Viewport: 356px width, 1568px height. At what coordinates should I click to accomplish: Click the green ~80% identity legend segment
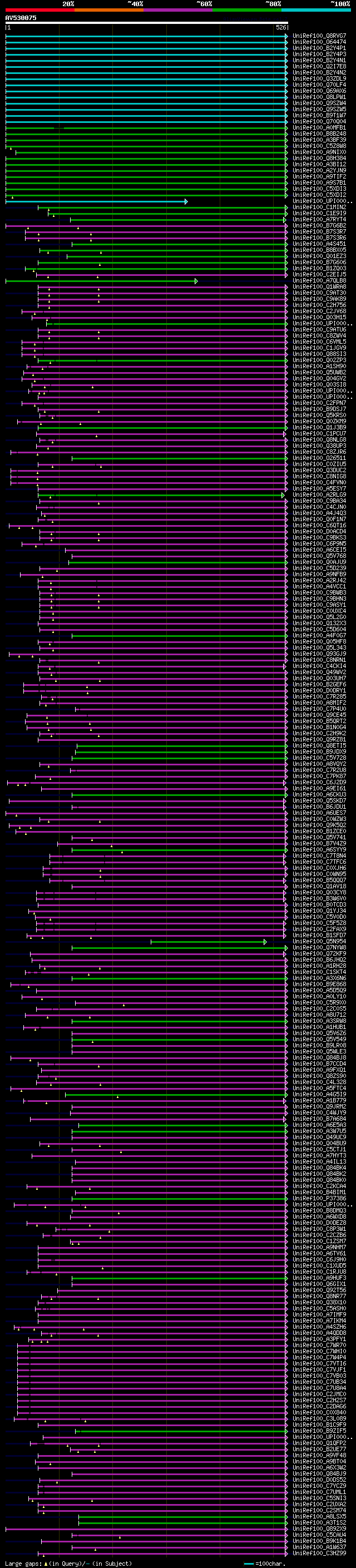coord(247,10)
